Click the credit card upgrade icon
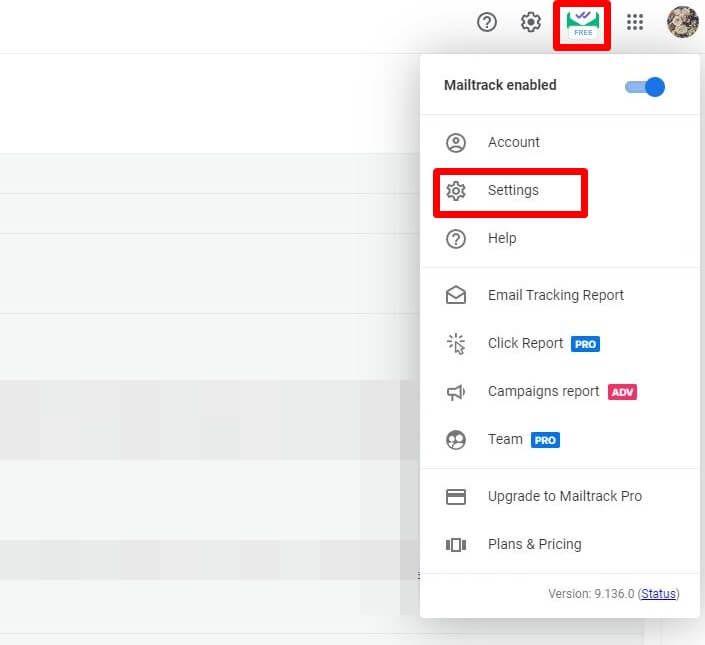Viewport: 705px width, 645px height. coord(455,497)
